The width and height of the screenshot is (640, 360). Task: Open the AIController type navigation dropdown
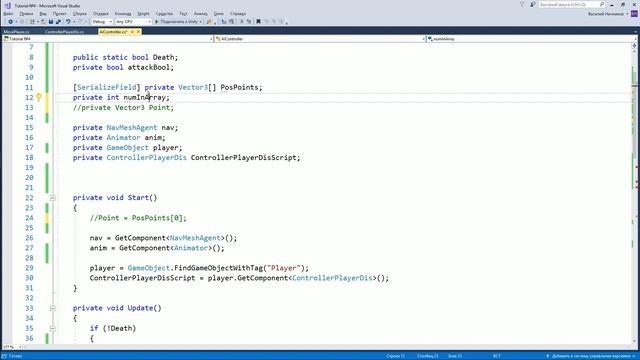320,39
